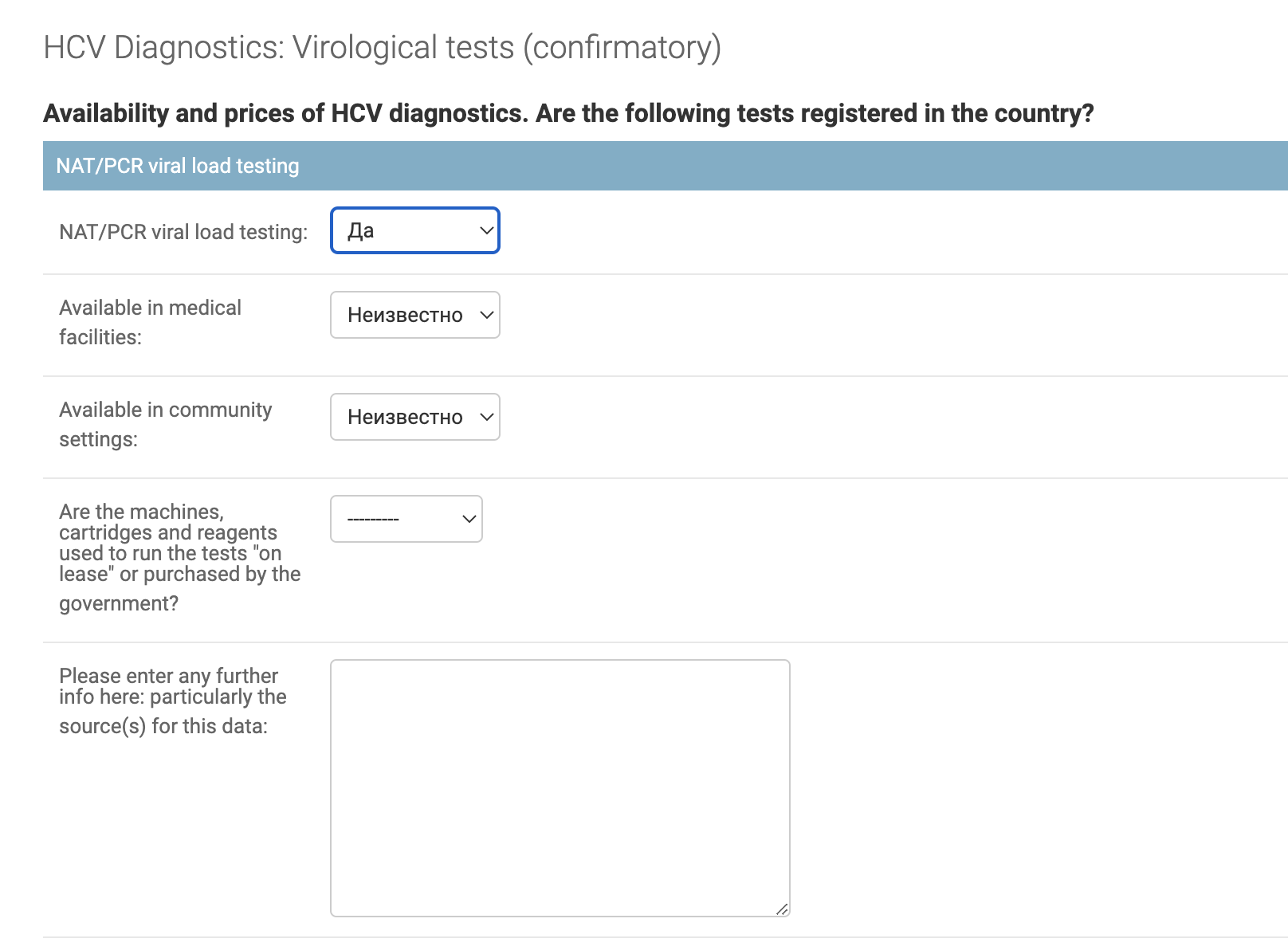Click the 'Please enter any further info' label
The height and width of the screenshot is (950, 1288).
[x=172, y=701]
